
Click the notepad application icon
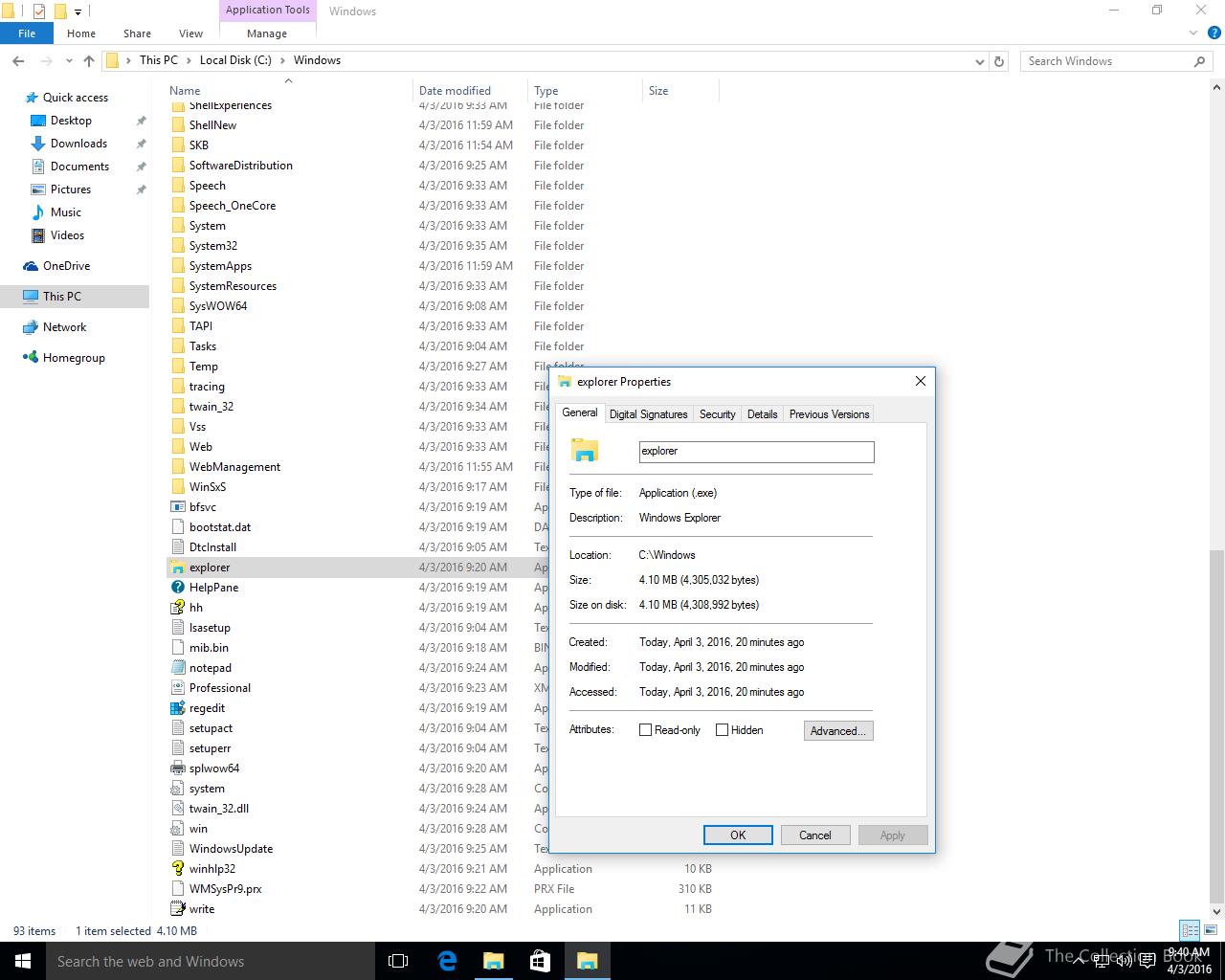pyautogui.click(x=177, y=668)
